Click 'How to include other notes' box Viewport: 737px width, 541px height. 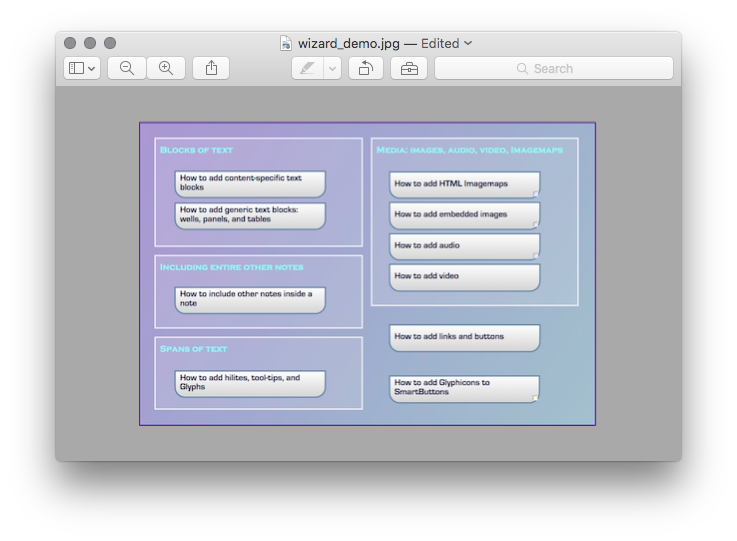250,299
